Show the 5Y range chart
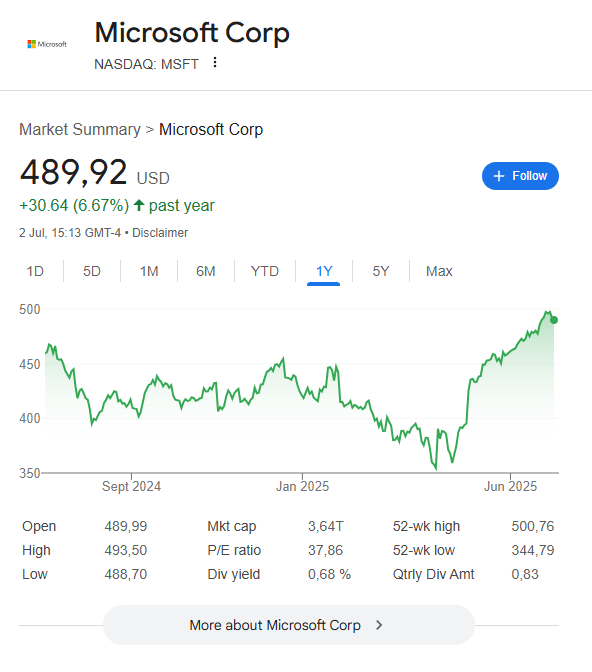Image resolution: width=592 pixels, height=672 pixels. (x=381, y=271)
